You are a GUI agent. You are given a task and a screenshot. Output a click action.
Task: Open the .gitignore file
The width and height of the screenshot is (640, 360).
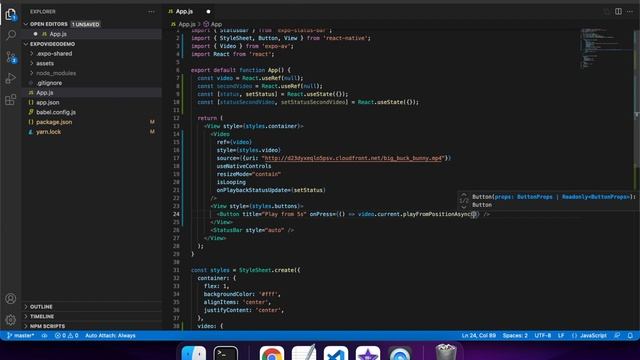tap(49, 83)
